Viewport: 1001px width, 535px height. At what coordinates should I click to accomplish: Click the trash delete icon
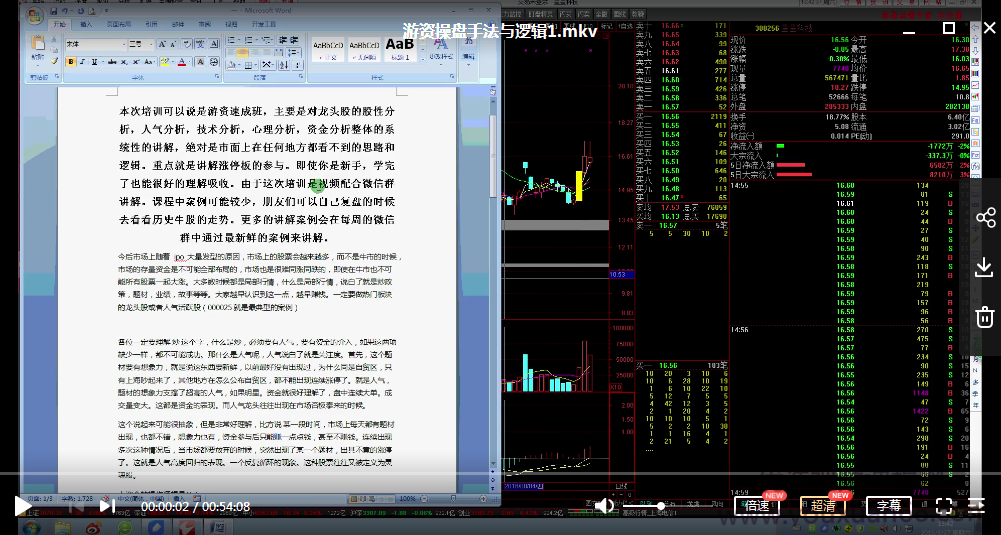[x=985, y=317]
